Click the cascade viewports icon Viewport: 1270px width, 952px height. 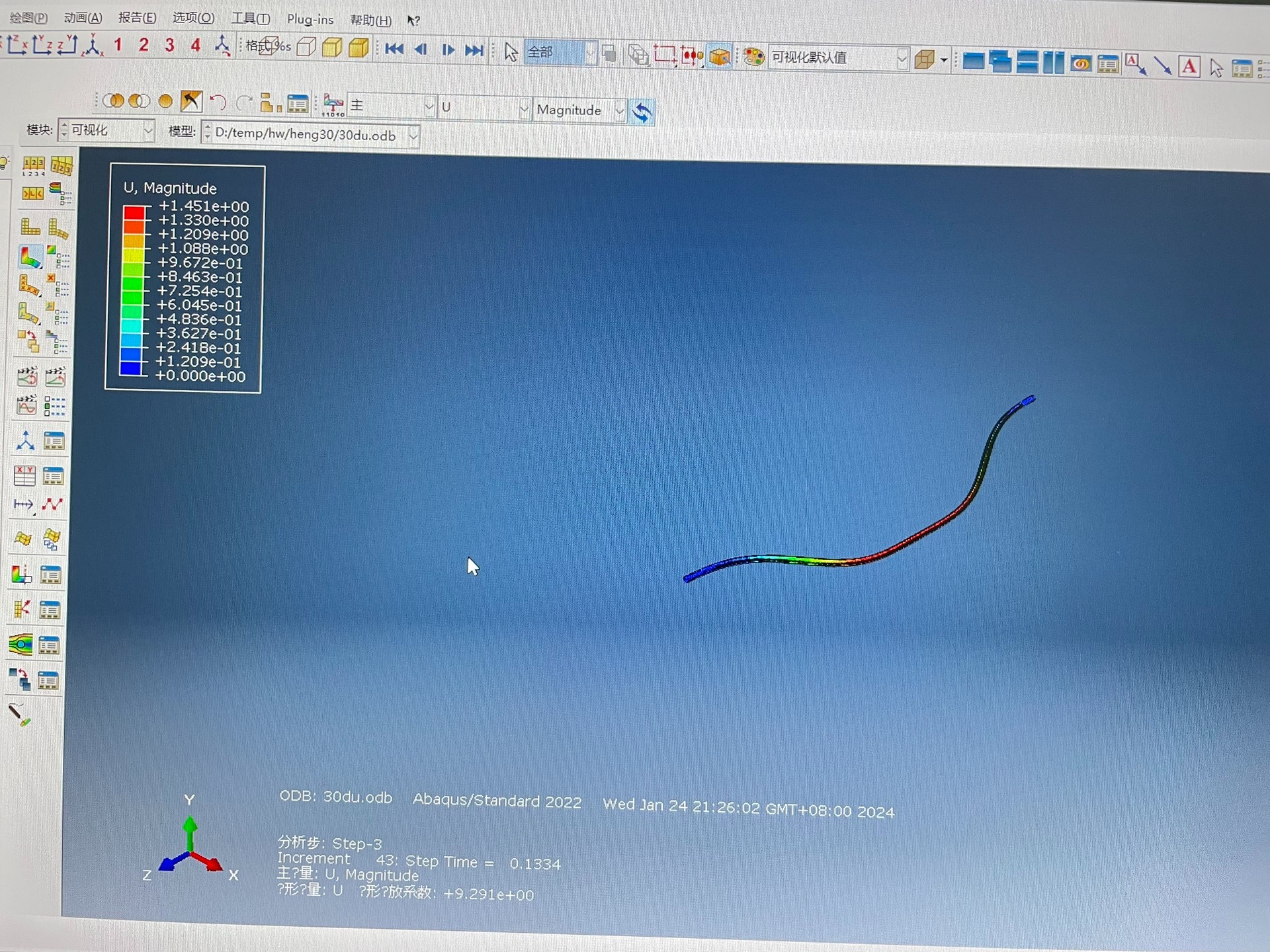point(1000,61)
